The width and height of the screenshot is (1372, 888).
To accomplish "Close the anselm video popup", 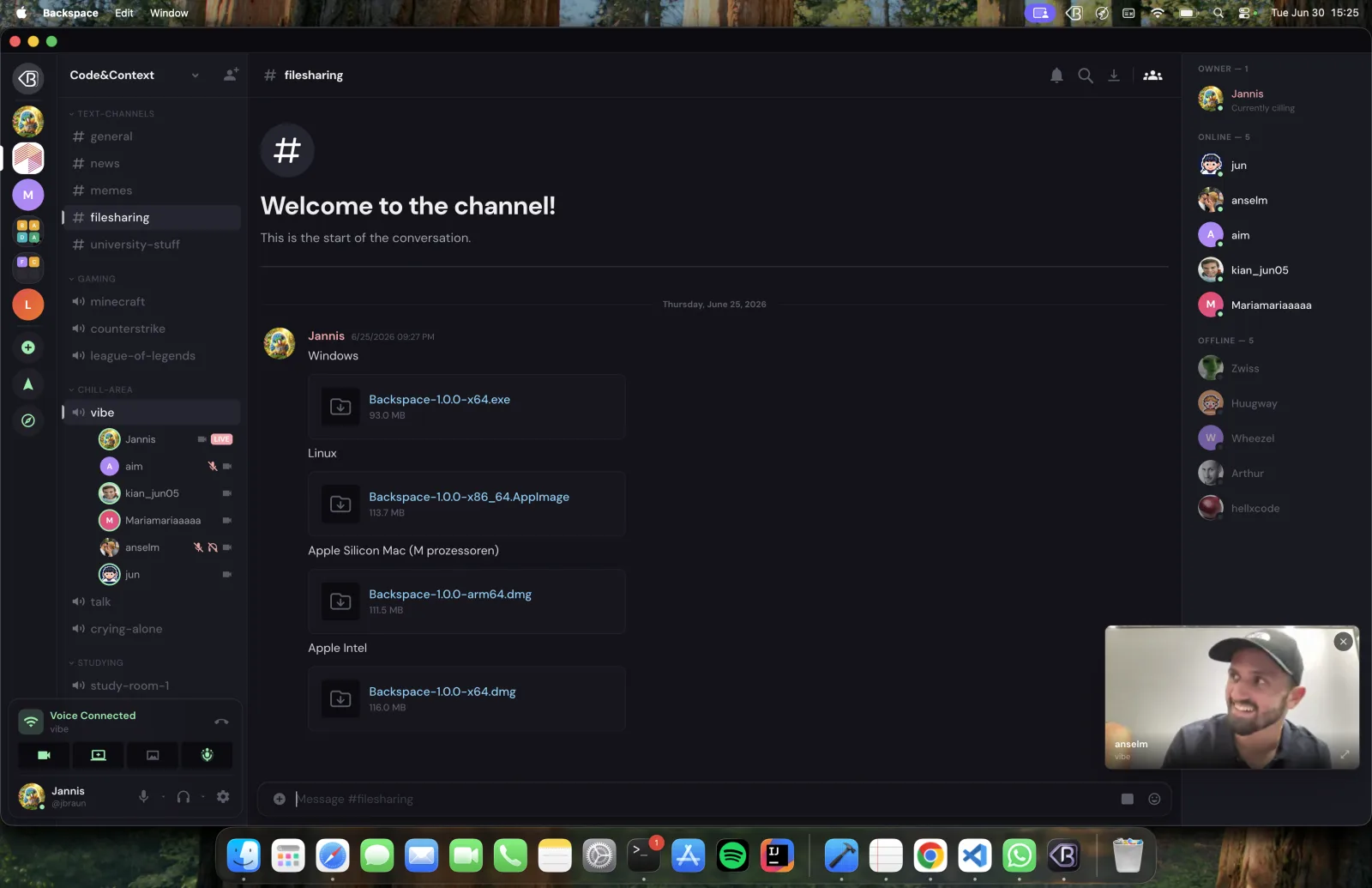I will (x=1344, y=641).
